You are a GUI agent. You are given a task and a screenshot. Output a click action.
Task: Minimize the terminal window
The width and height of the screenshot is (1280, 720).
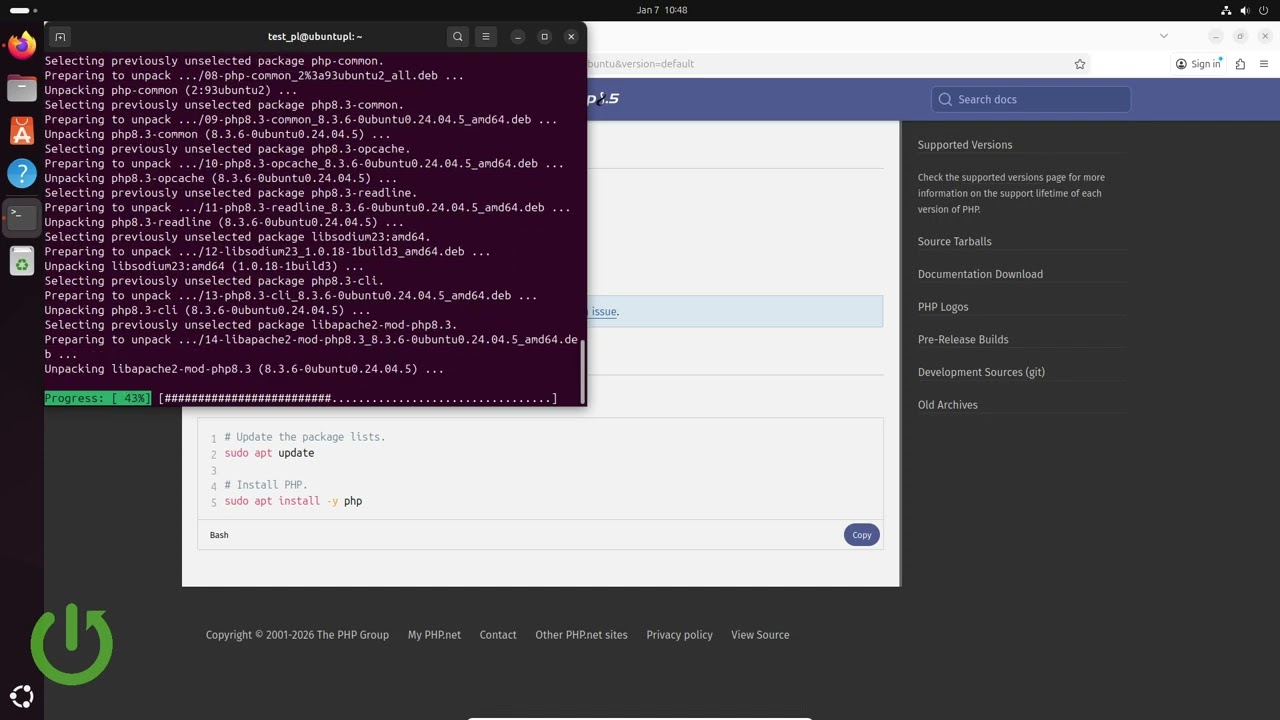518,37
